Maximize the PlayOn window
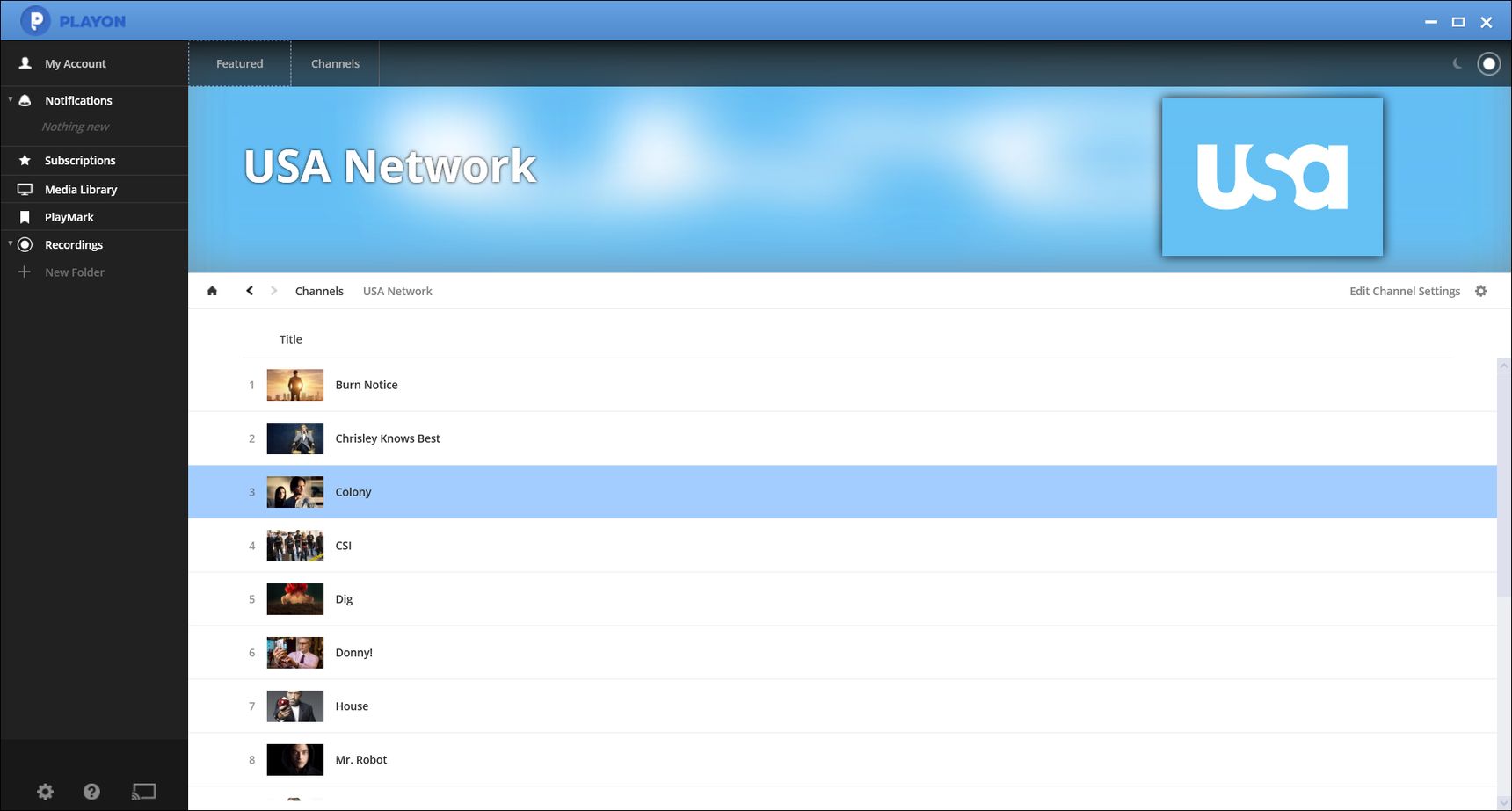The image size is (1512, 811). (x=1458, y=22)
